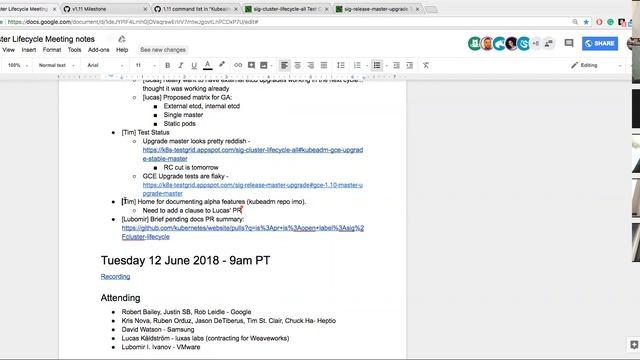Show the additional collaborators badge

pos(536,43)
